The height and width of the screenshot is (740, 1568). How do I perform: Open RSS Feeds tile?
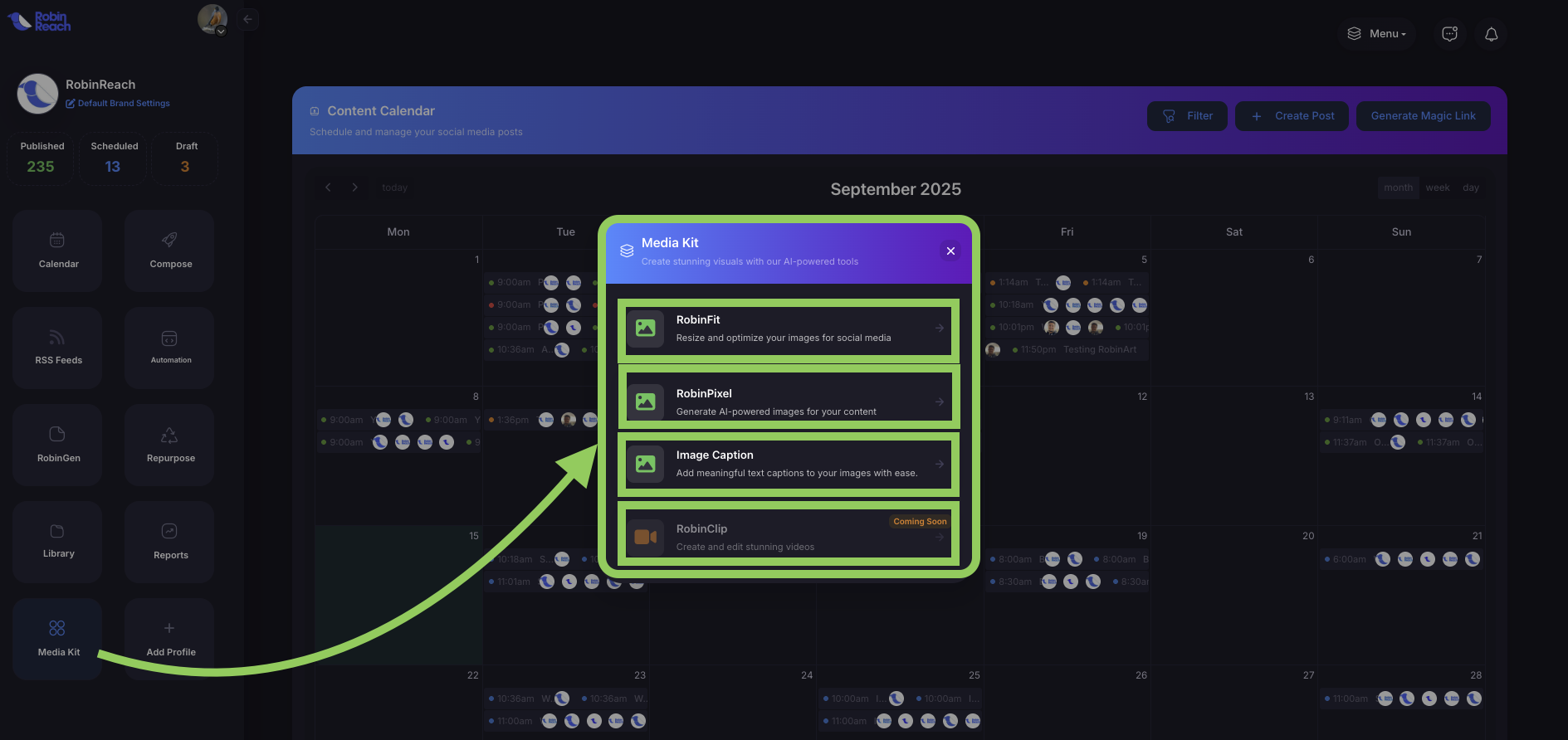pyautogui.click(x=57, y=348)
